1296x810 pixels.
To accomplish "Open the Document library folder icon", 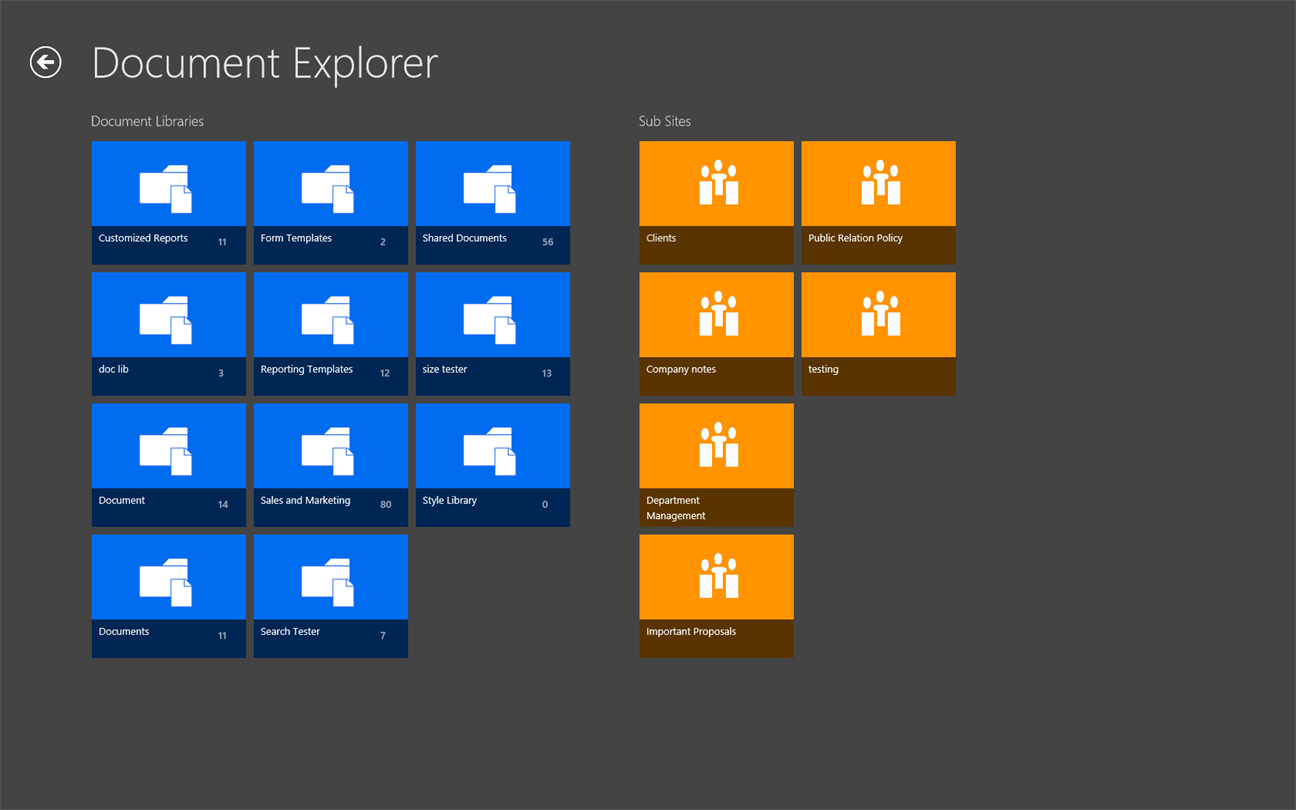I will coord(166,450).
